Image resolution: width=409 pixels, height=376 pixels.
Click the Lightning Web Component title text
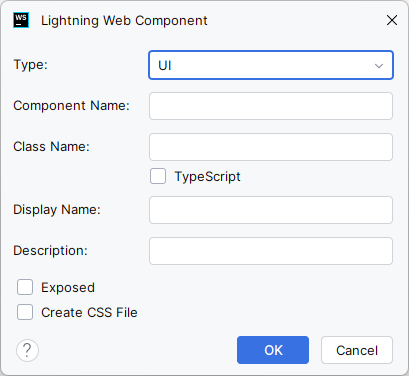(124, 21)
